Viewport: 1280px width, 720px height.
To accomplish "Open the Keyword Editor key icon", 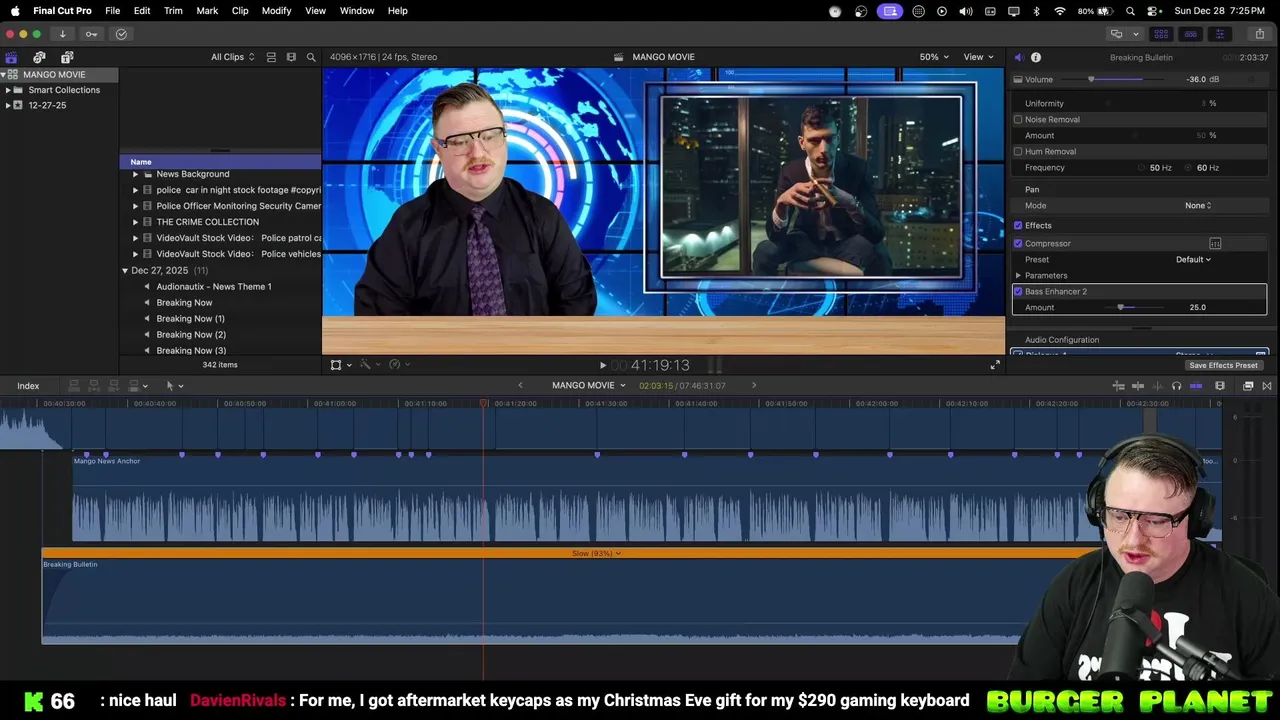I will point(91,34).
